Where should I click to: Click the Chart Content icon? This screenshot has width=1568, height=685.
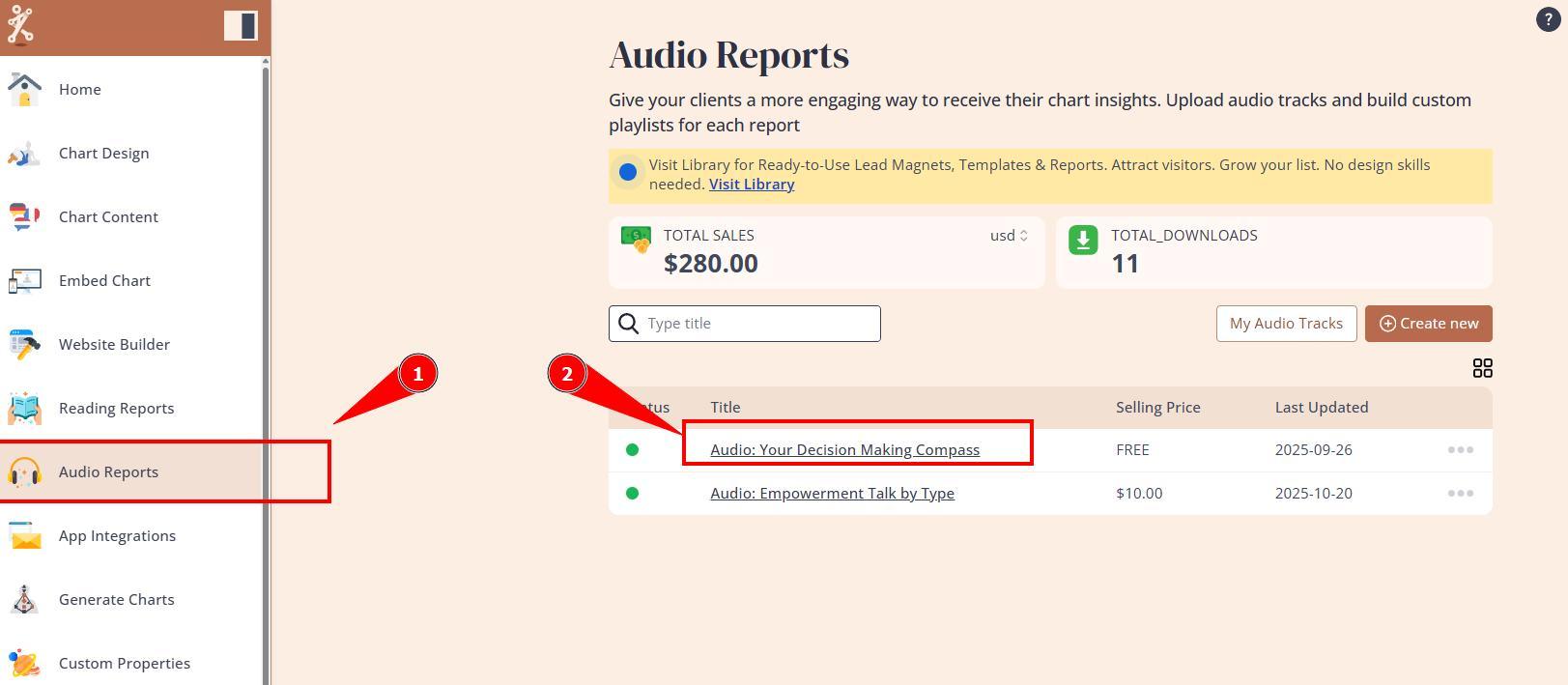click(24, 217)
